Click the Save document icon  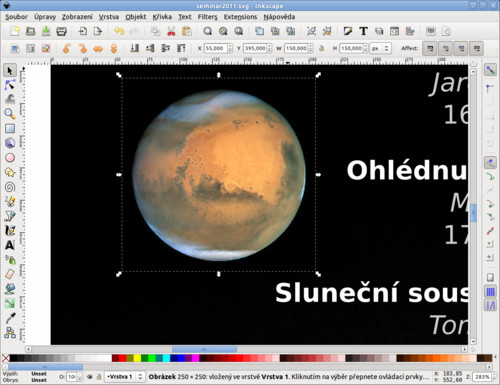pyautogui.click(x=46, y=31)
